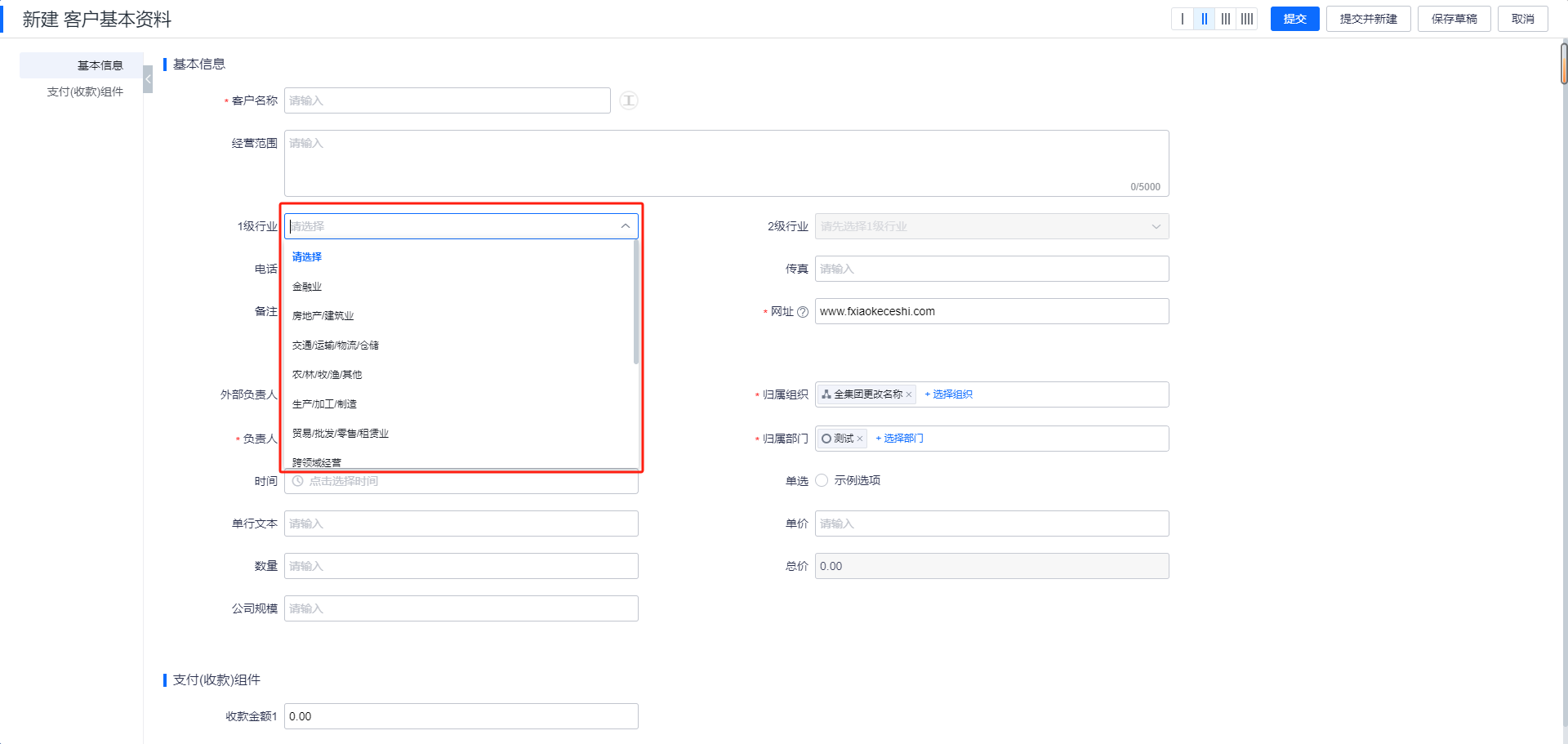The width and height of the screenshot is (1568, 744).
Task: Click the 收款金额1 input field
Action: 461,716
